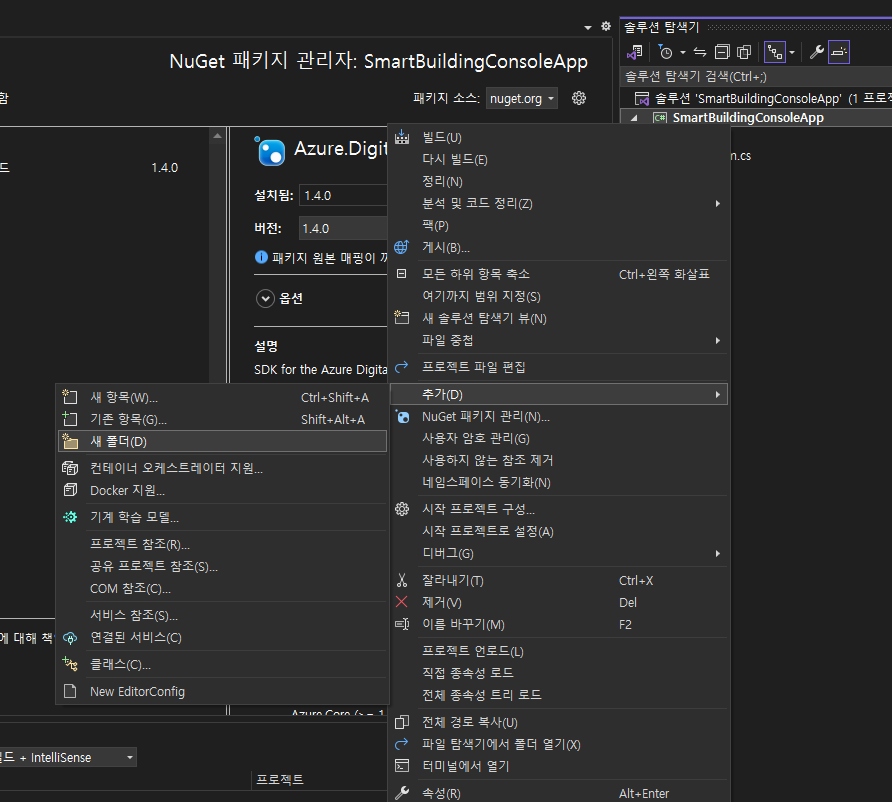Image resolution: width=892 pixels, height=802 pixels.
Task: Click the 설치됨 1.4.0 field
Action: pyautogui.click(x=343, y=196)
